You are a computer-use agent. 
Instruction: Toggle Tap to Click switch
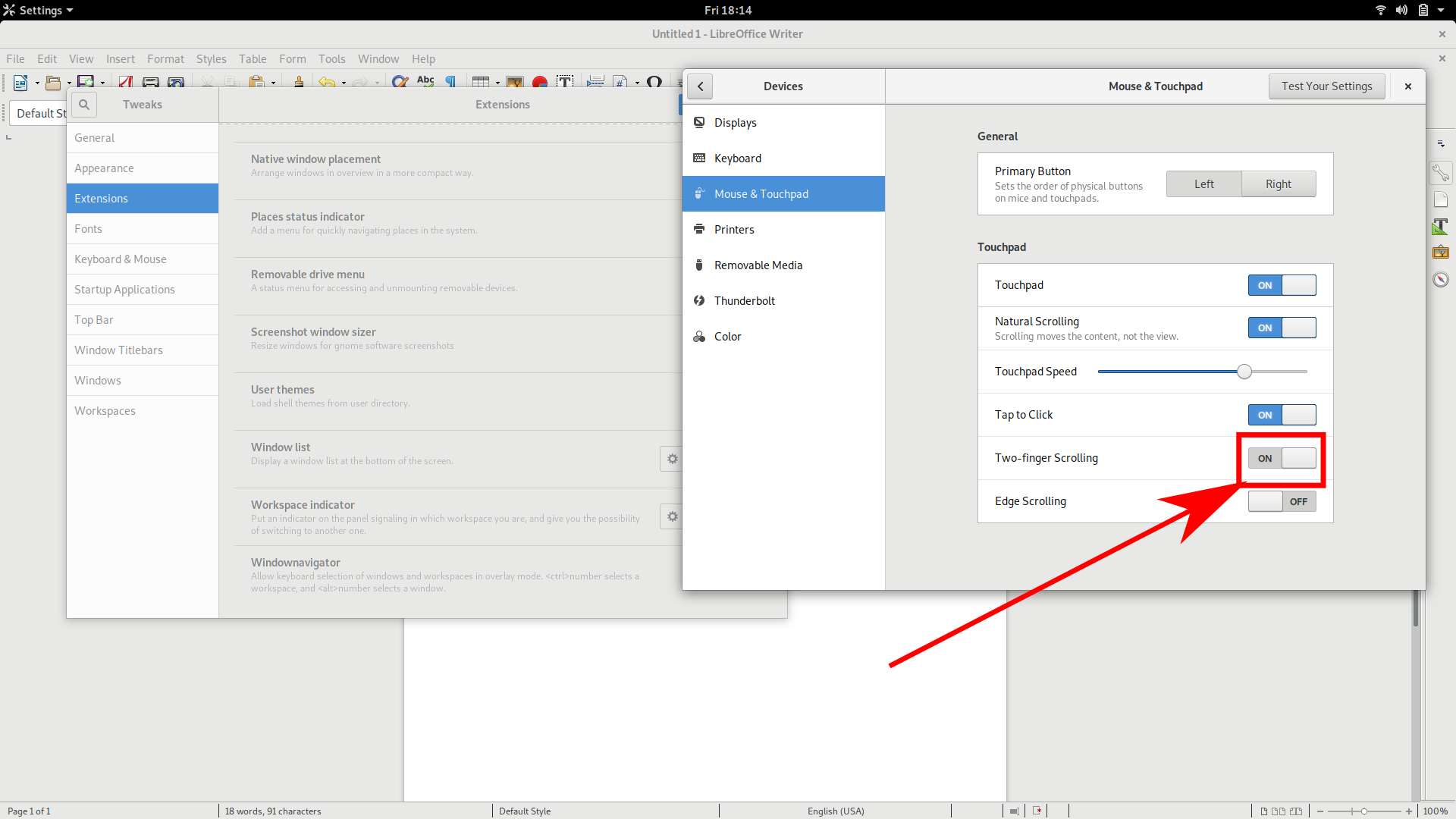click(x=1282, y=415)
